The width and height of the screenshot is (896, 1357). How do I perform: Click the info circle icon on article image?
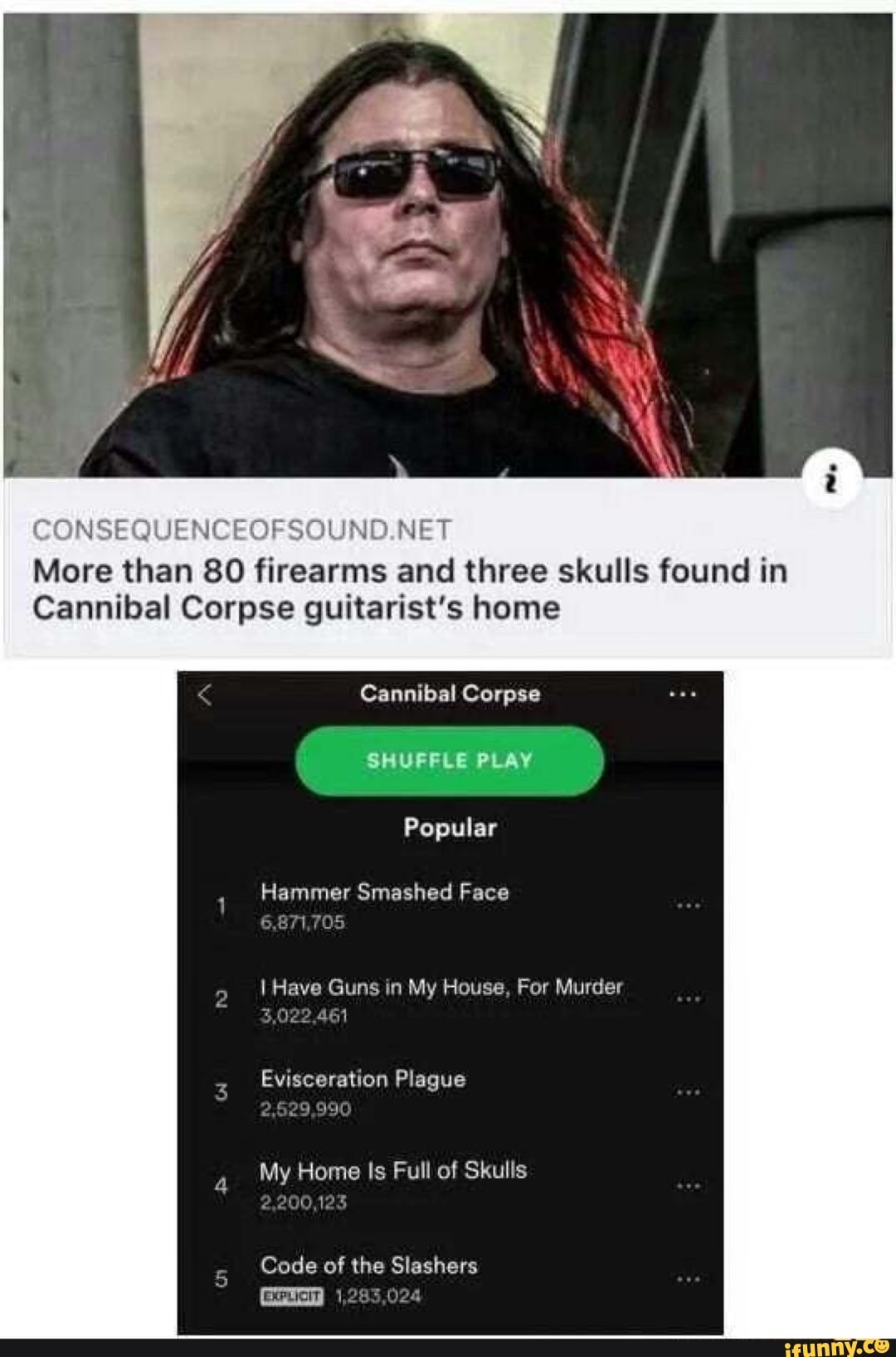coord(832,480)
